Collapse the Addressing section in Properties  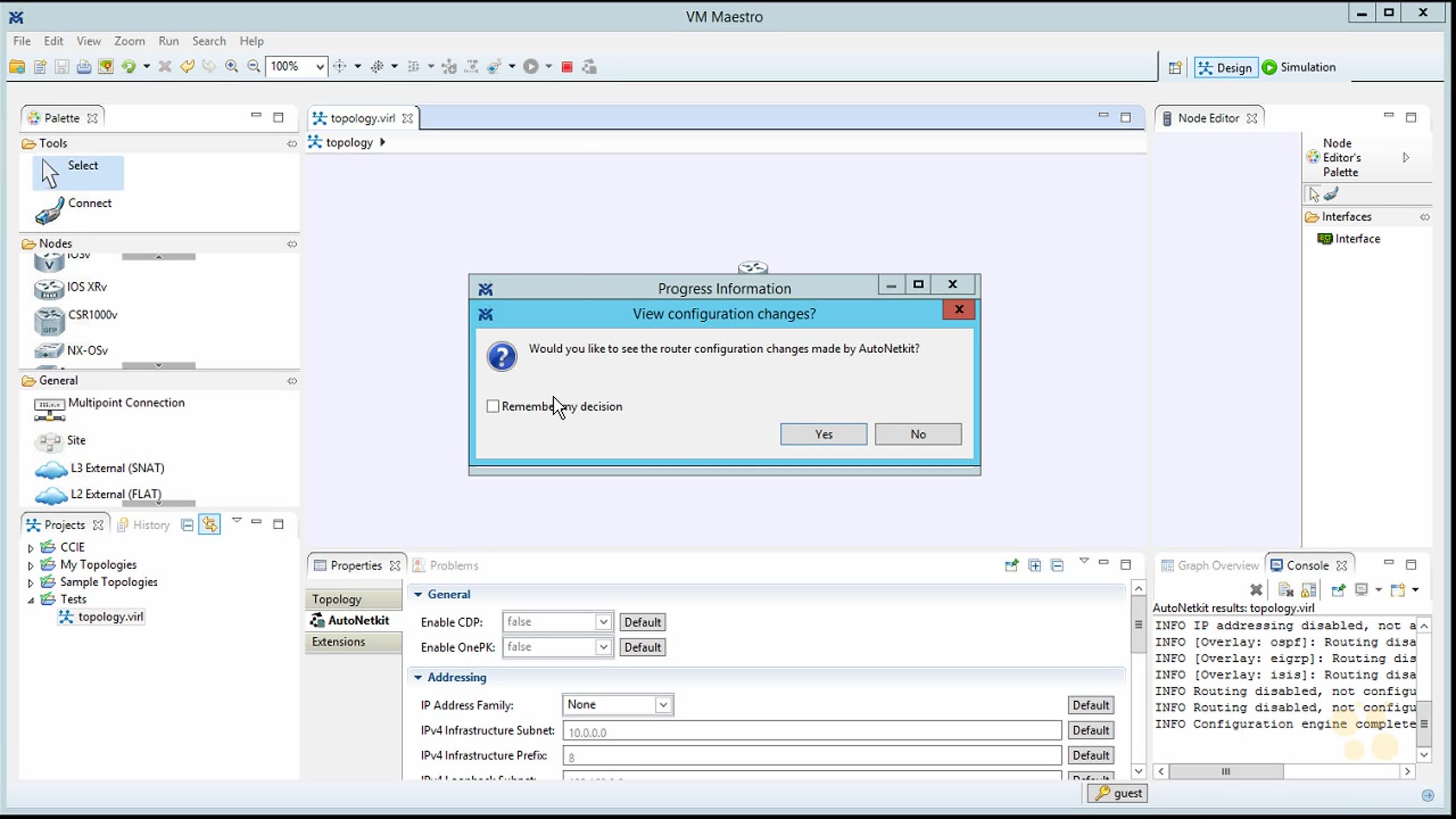click(x=418, y=677)
